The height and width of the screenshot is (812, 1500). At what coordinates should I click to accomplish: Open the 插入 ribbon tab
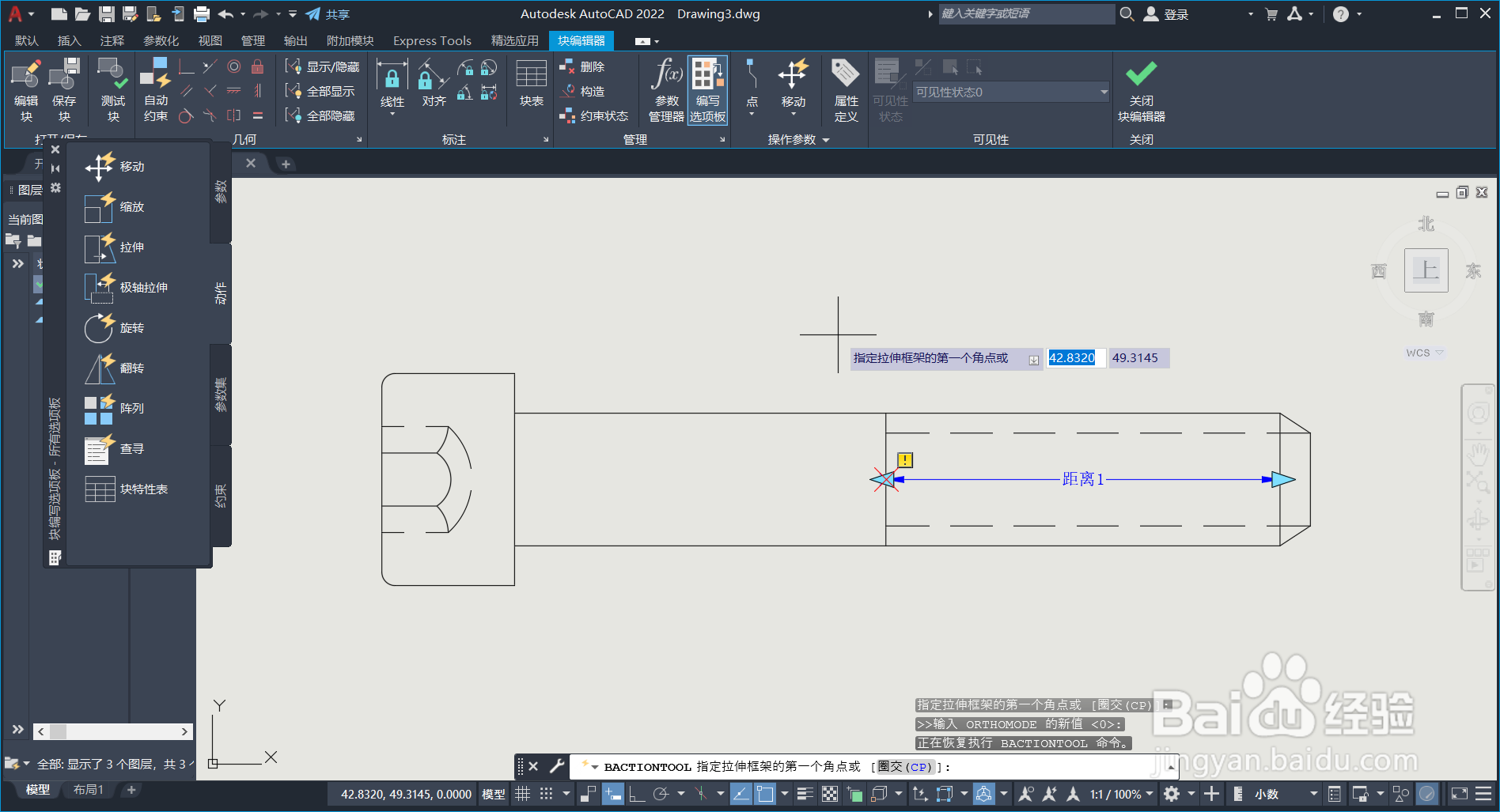tap(69, 40)
